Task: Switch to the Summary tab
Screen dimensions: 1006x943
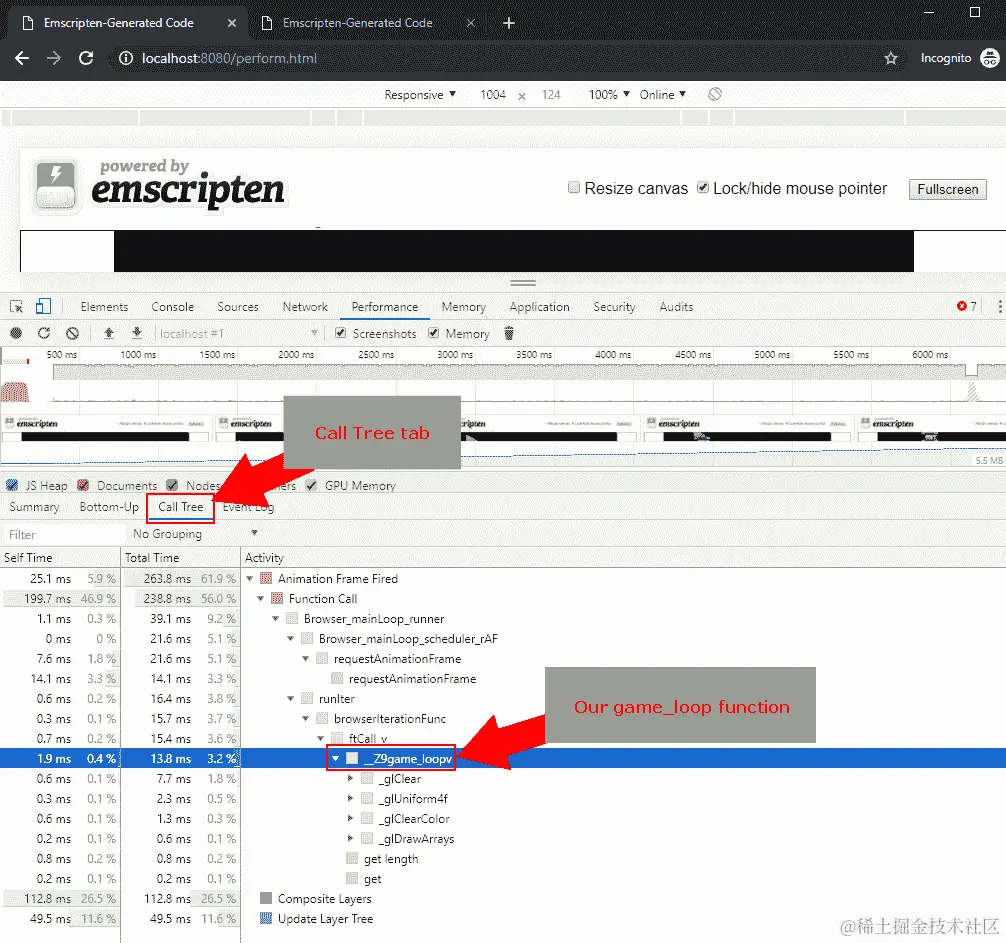Action: [x=35, y=507]
